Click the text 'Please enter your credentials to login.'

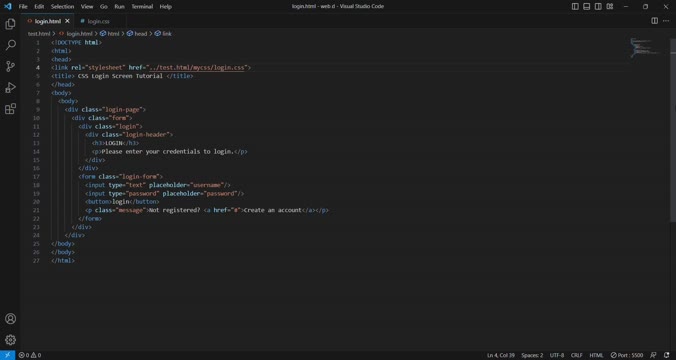[168, 151]
